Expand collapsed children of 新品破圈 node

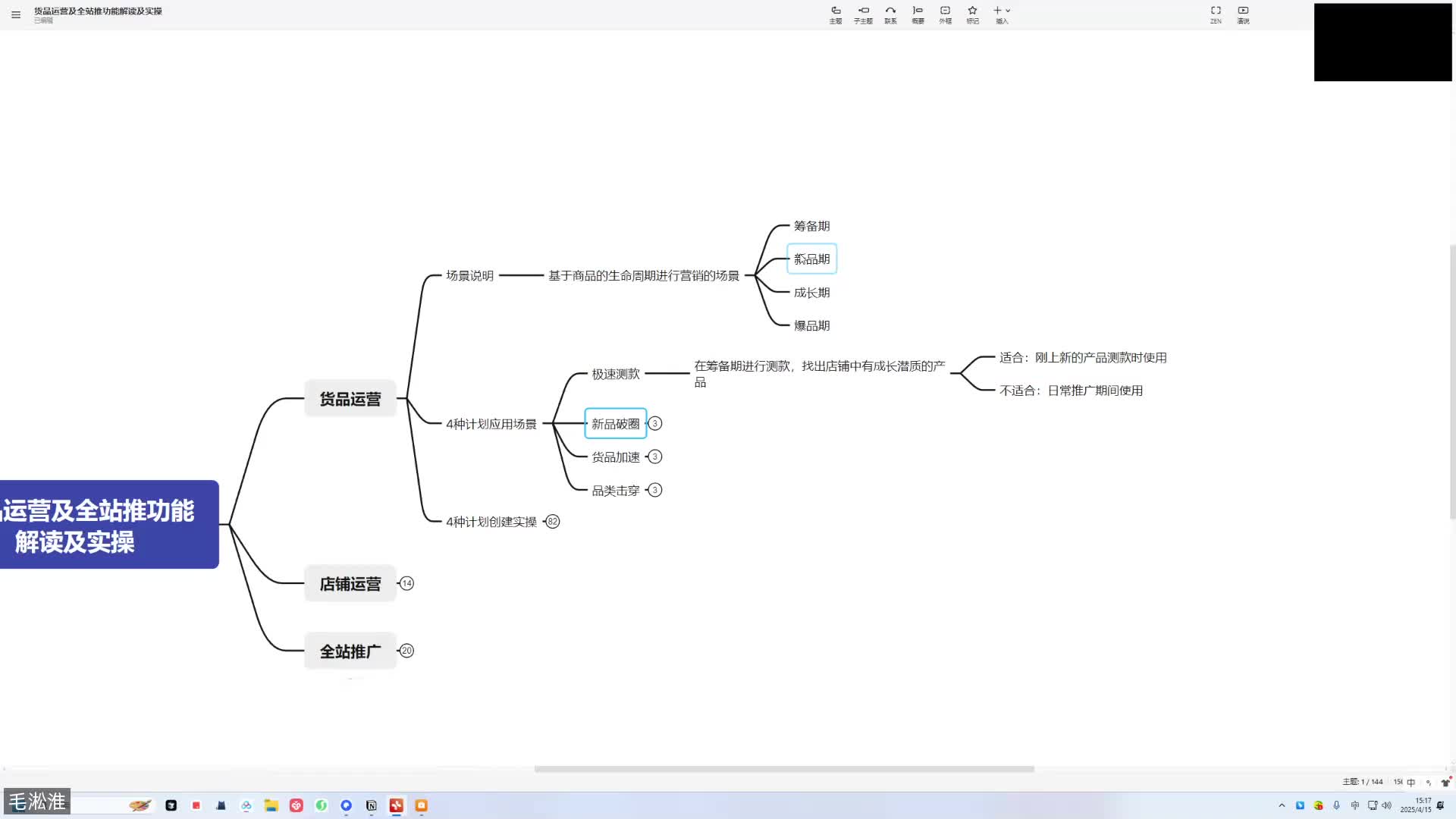coord(655,424)
